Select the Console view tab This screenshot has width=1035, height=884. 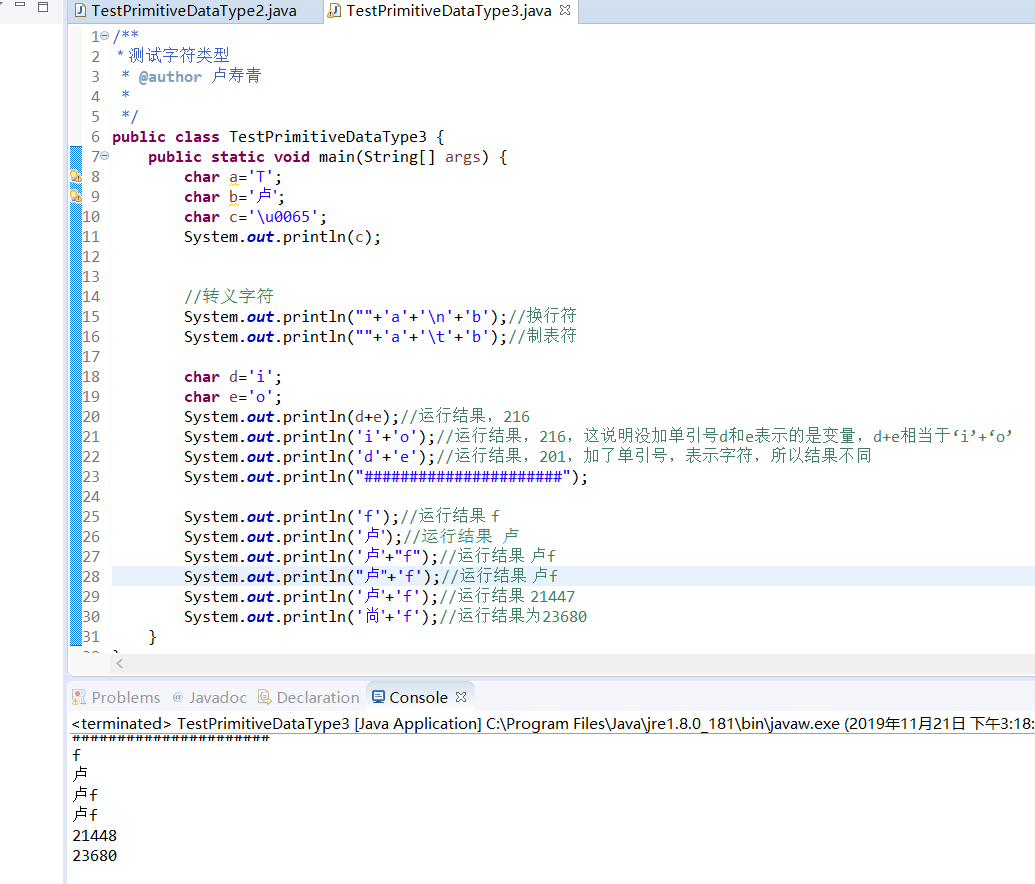[418, 697]
